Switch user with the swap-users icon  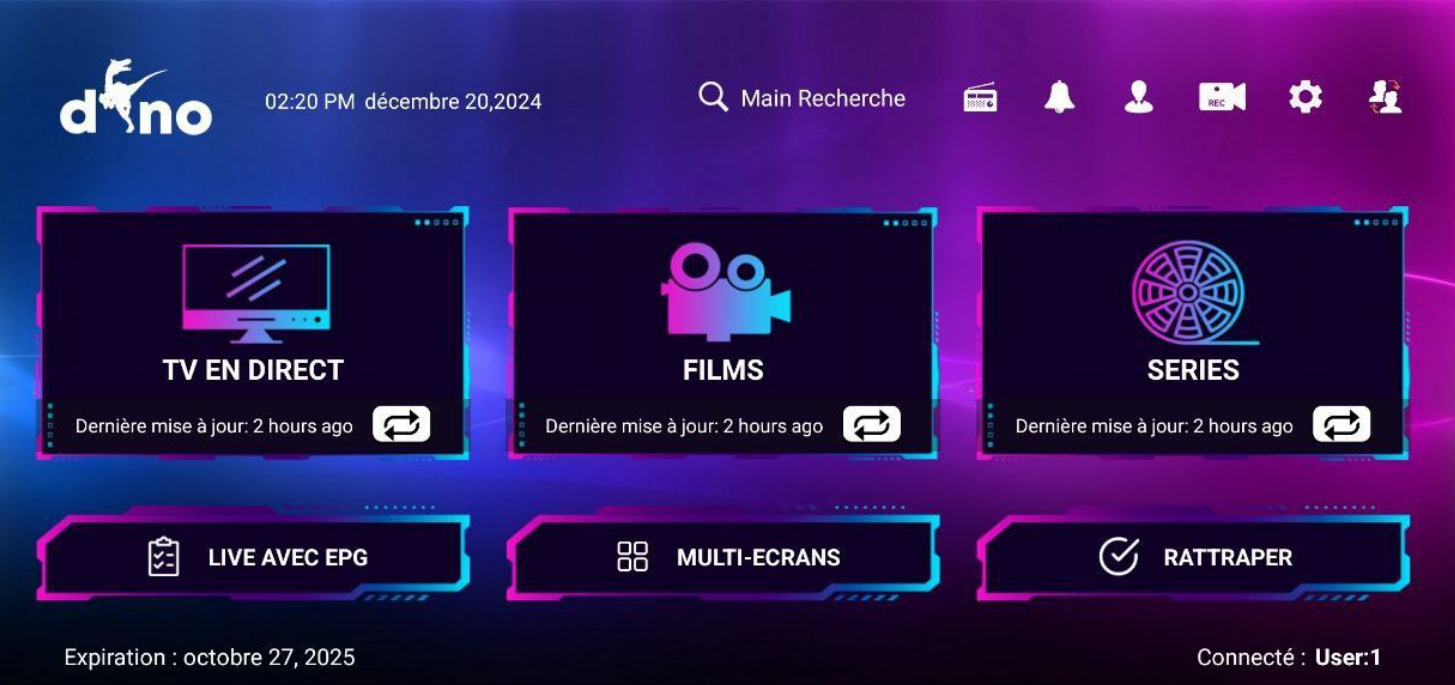point(1385,97)
